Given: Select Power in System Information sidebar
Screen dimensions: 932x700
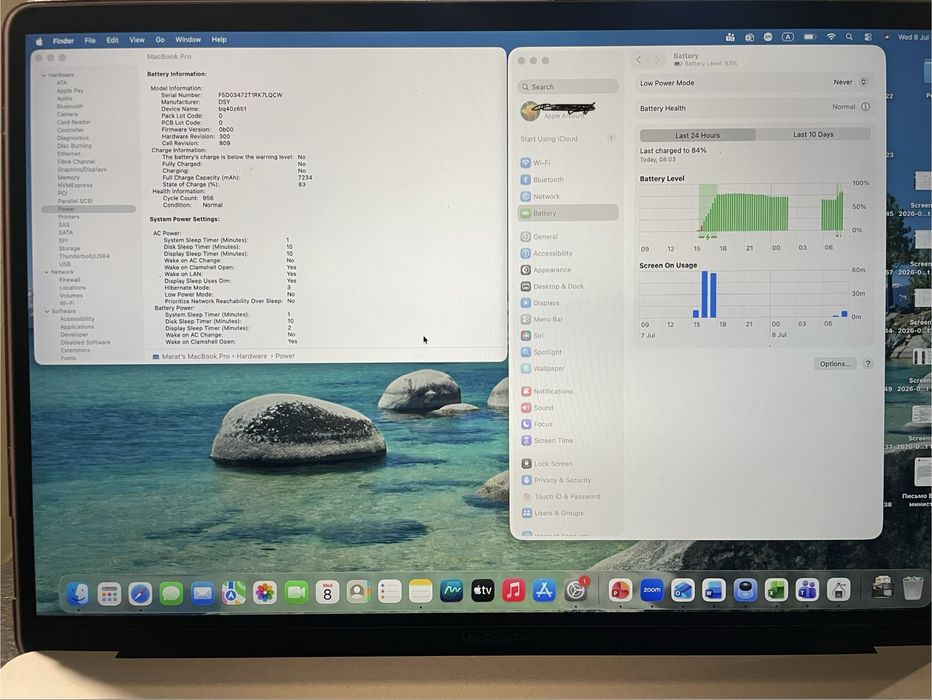Looking at the screenshot, I should click(x=89, y=209).
